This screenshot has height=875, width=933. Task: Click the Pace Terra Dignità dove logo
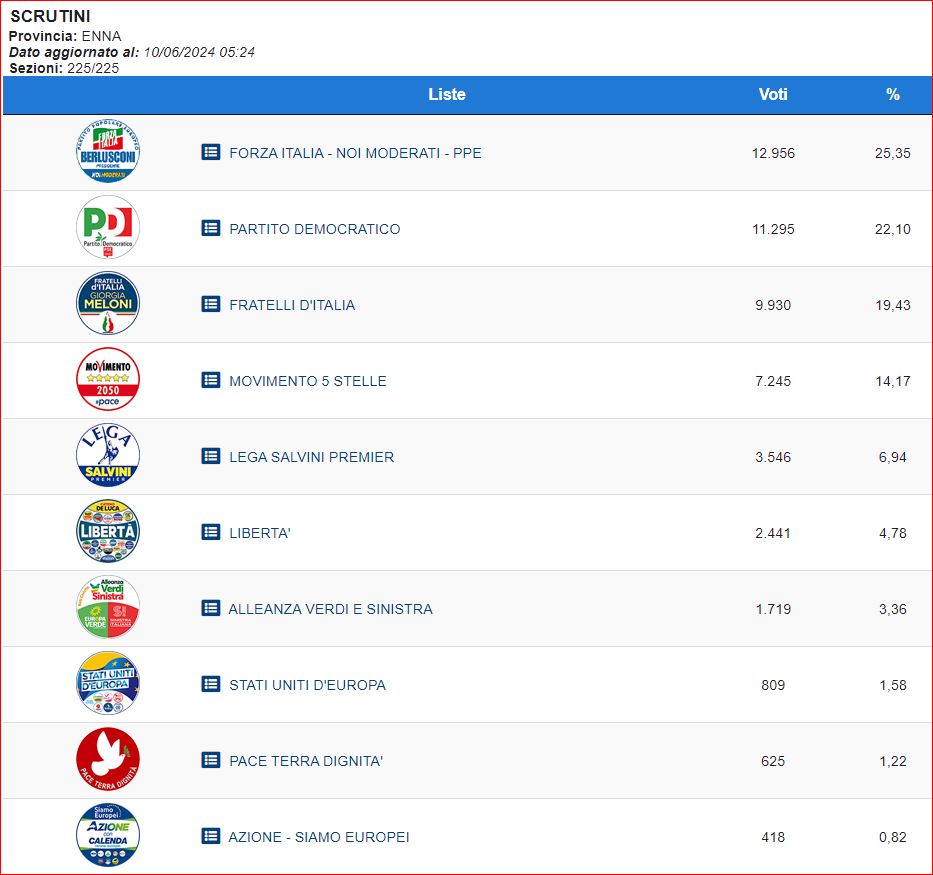click(x=108, y=760)
